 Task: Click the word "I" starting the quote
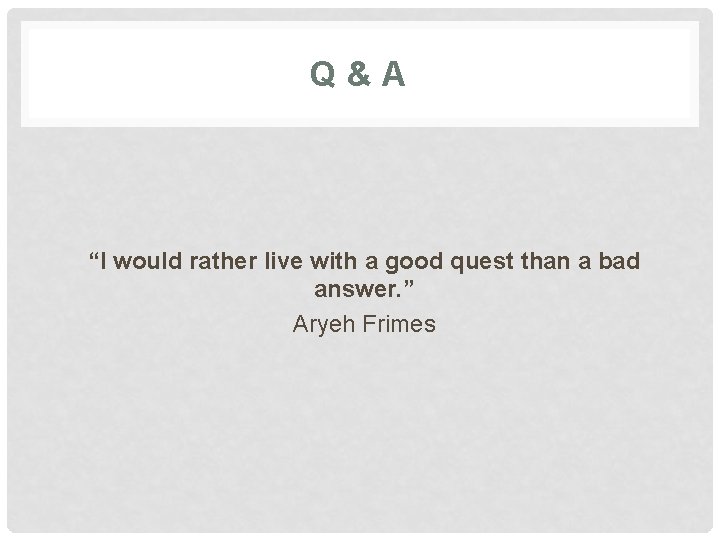pyautogui.click(x=104, y=262)
